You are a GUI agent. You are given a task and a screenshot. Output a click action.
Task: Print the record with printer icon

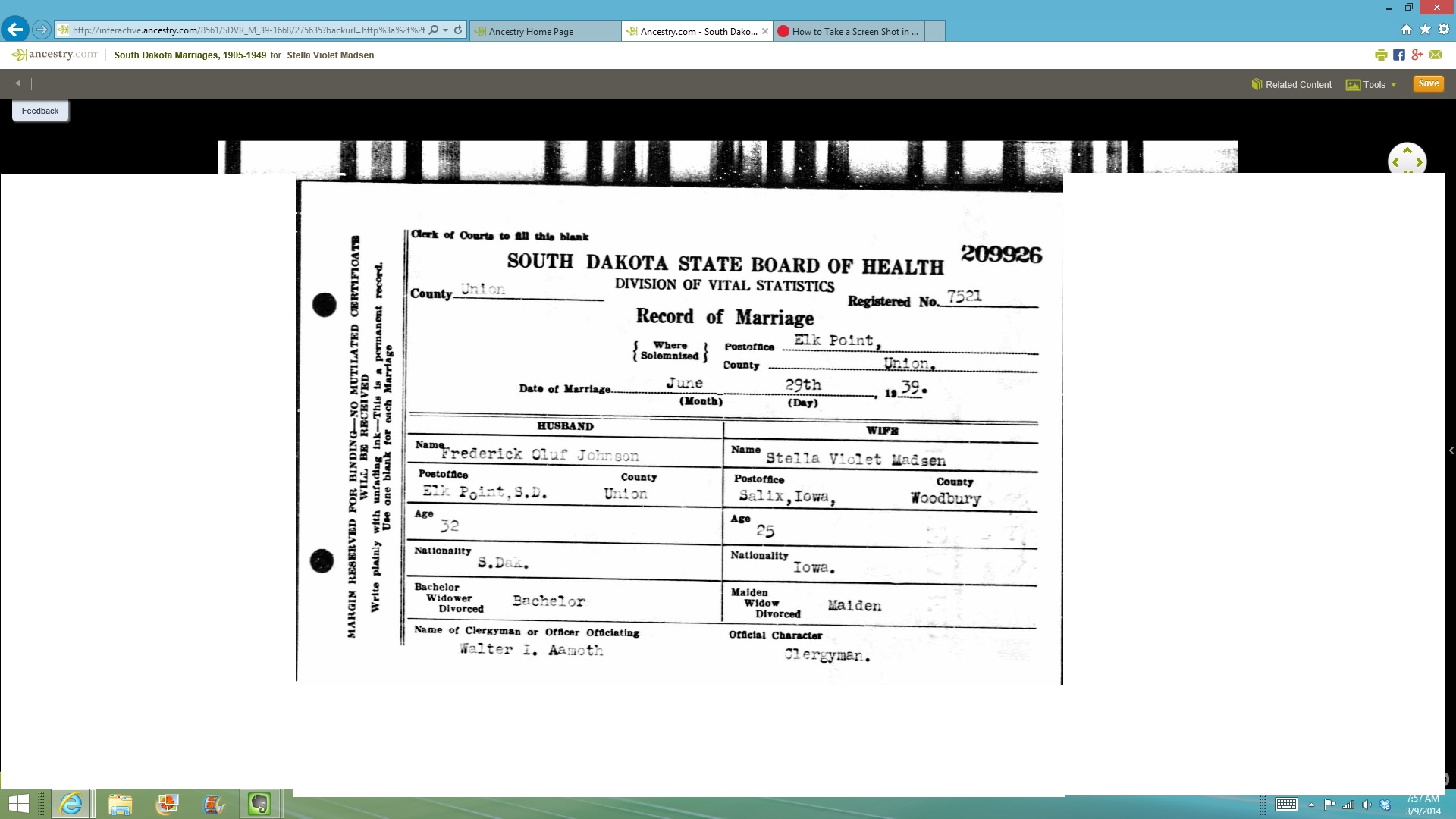[x=1381, y=55]
